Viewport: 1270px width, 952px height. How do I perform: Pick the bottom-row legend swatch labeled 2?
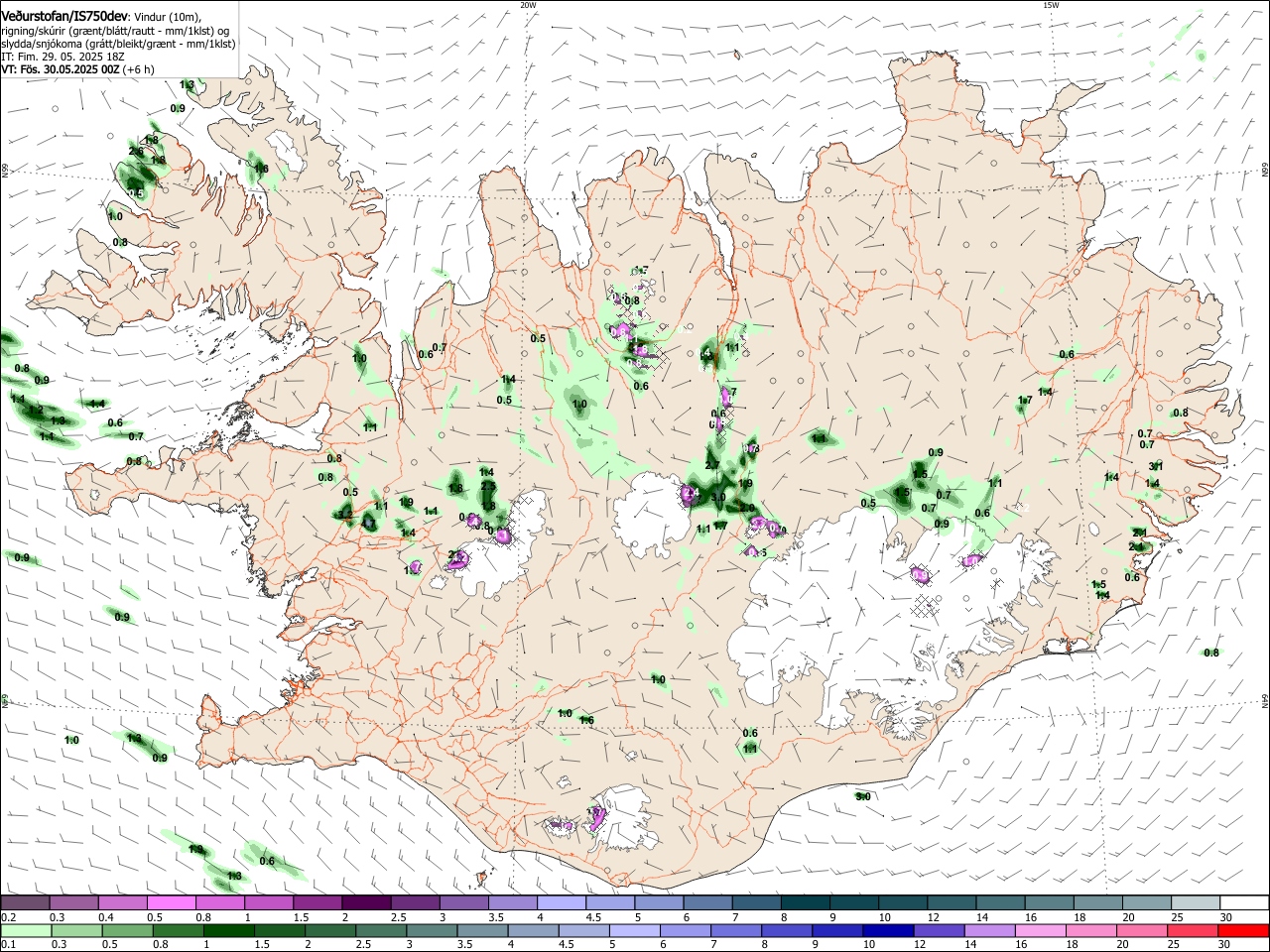point(329,930)
